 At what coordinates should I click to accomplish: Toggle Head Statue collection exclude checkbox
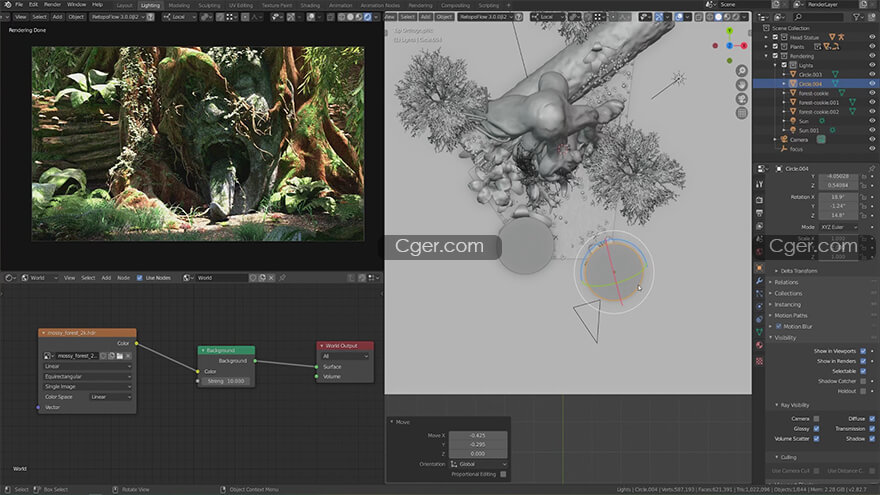point(776,37)
